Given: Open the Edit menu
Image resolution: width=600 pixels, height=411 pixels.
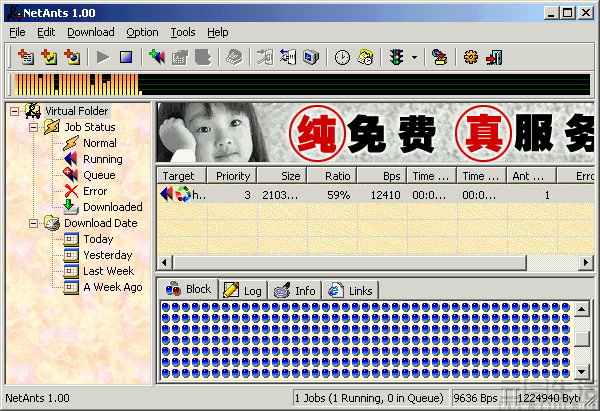Looking at the screenshot, I should (46, 32).
